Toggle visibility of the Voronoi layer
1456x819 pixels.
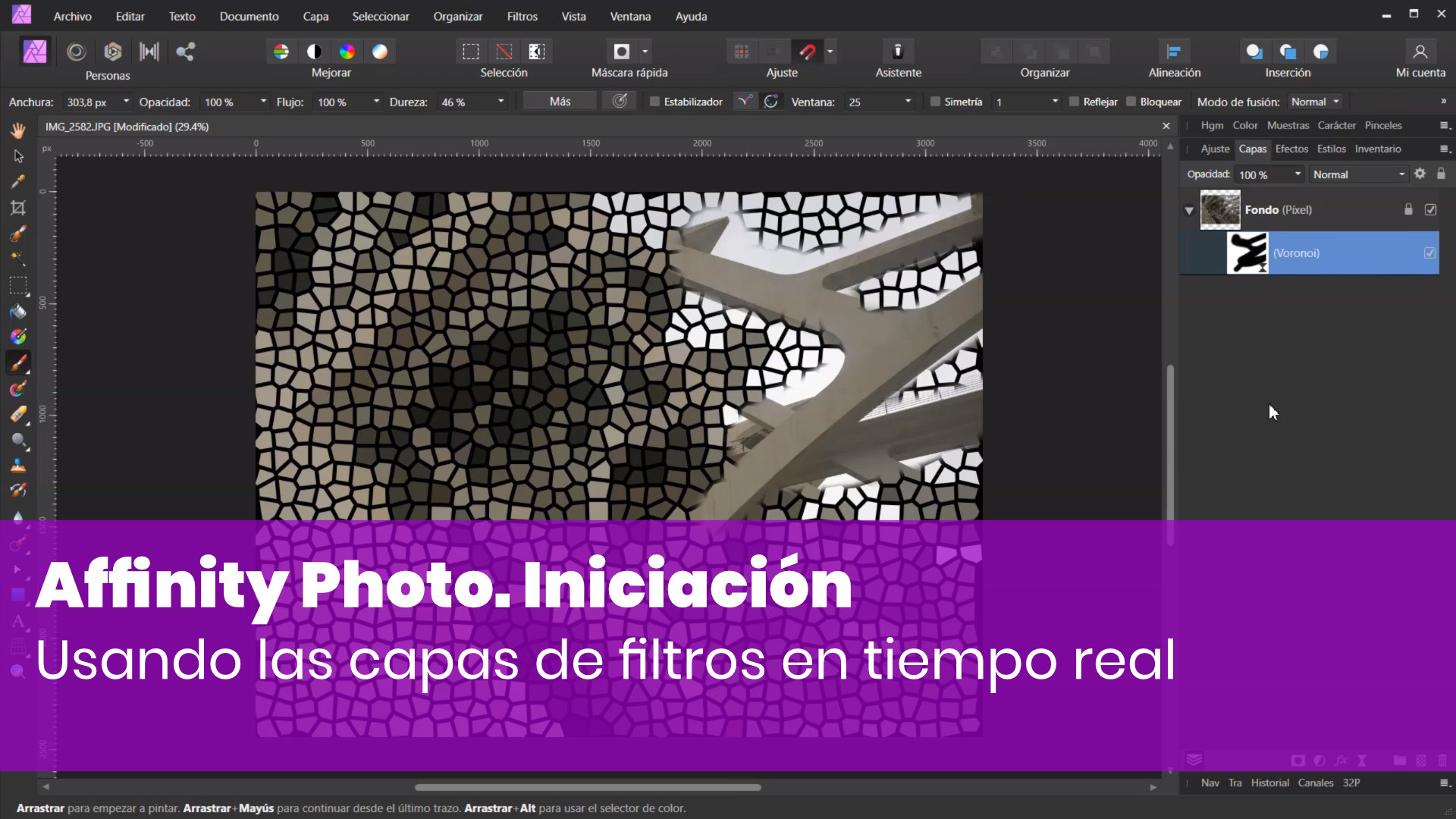[x=1429, y=253]
